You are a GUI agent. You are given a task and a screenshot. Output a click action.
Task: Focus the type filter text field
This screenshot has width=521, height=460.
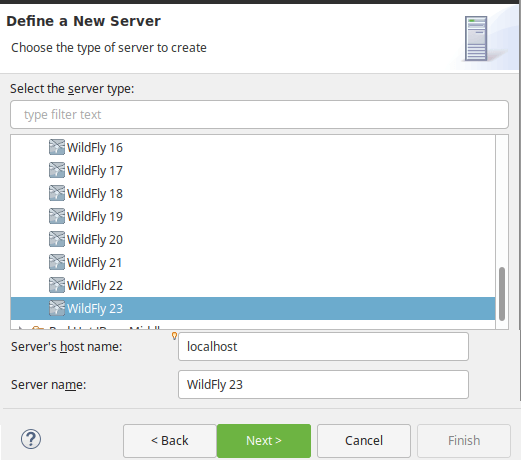(259, 114)
